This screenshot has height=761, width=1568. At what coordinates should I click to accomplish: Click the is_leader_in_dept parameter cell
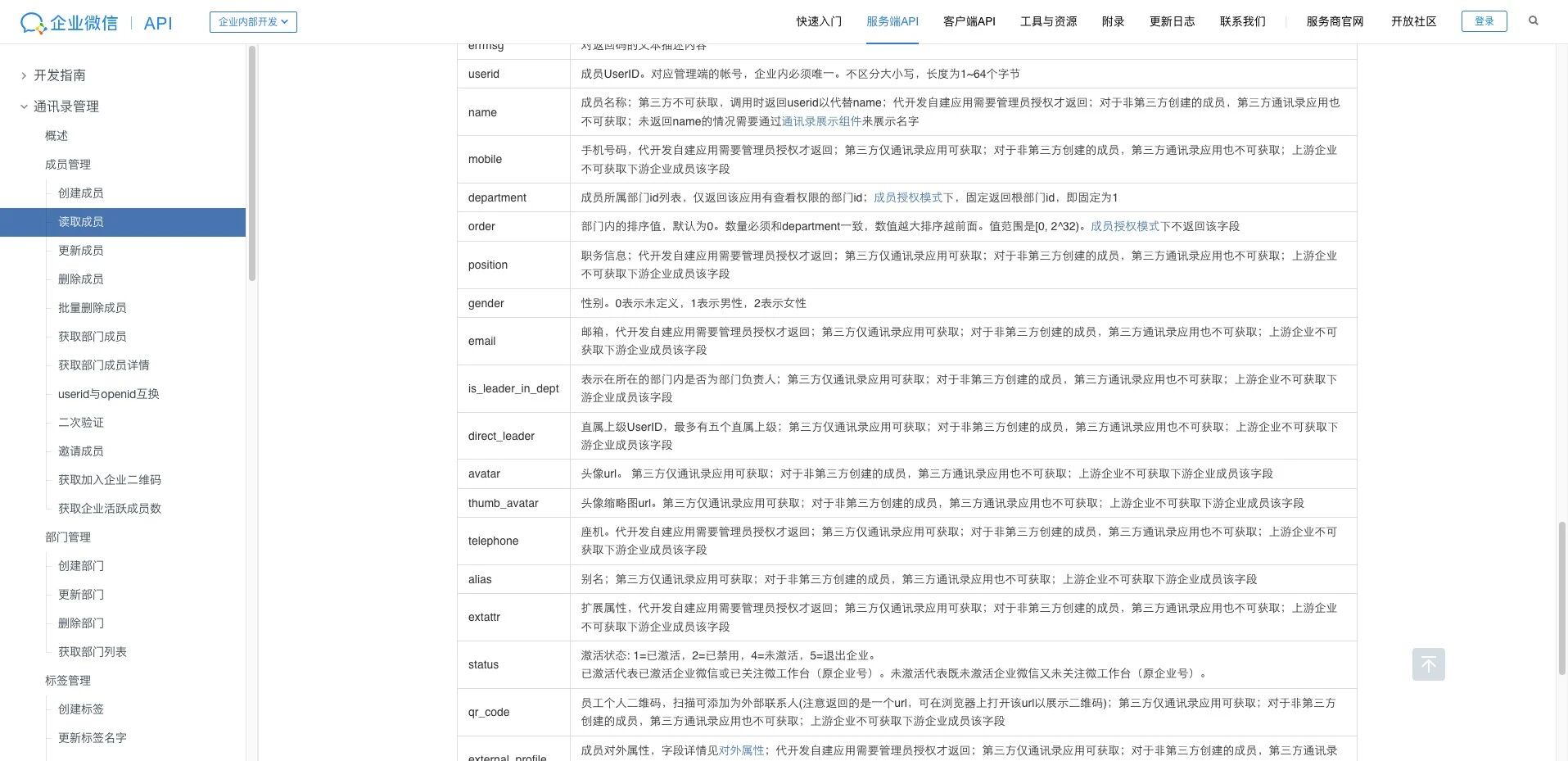[513, 388]
